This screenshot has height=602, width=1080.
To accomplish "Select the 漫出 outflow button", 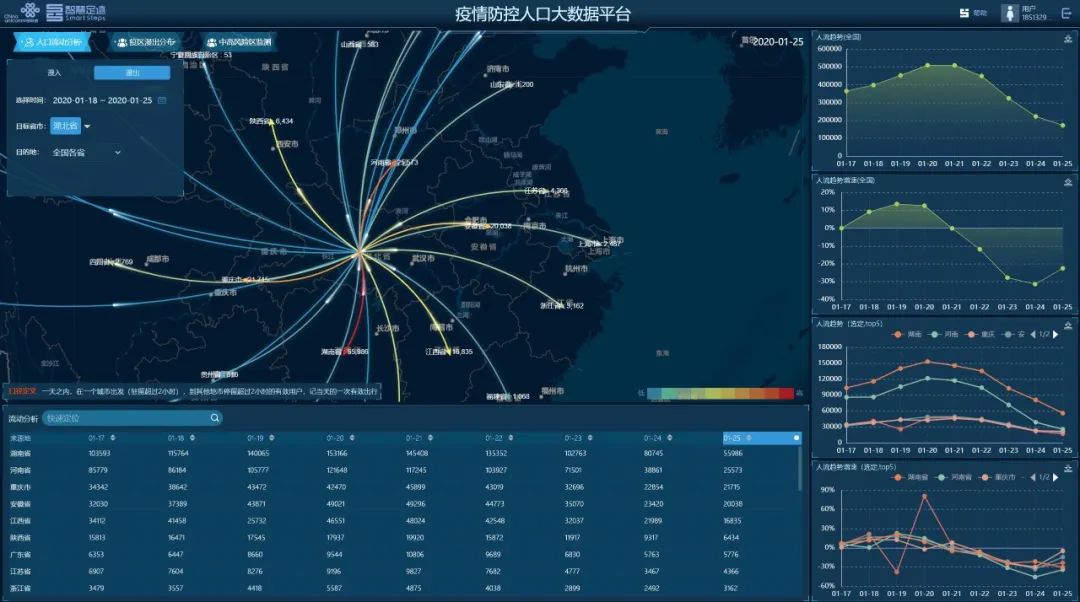I will tap(132, 73).
